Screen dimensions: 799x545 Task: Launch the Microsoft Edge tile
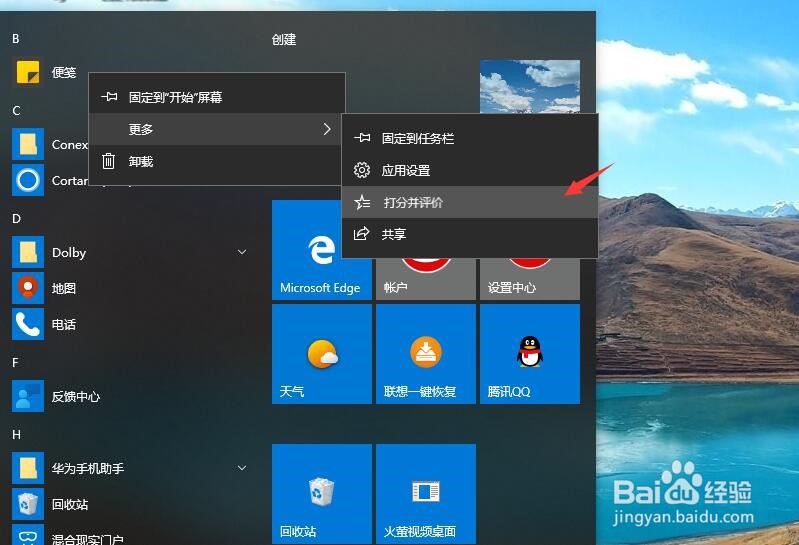point(322,250)
